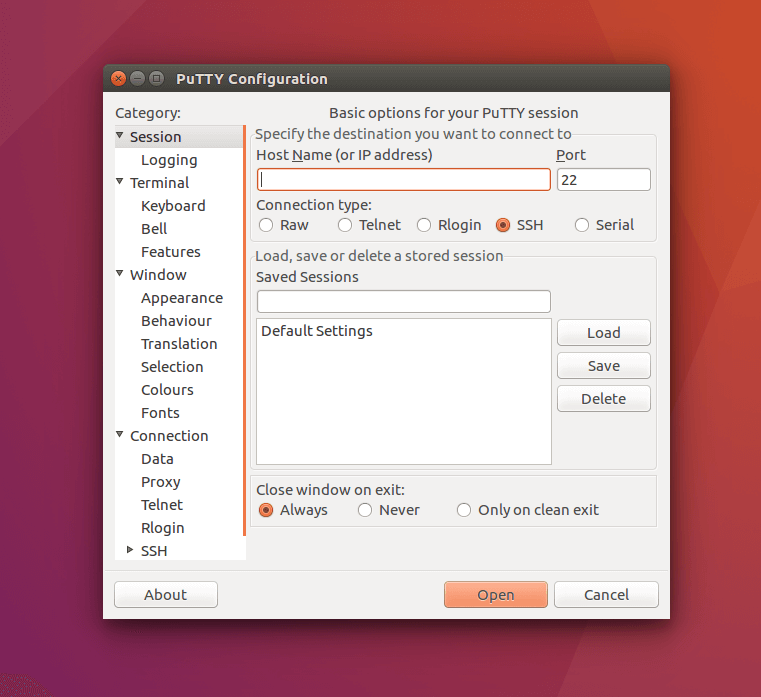Viewport: 761px width, 697px height.
Task: Open Appearance settings
Action: [x=182, y=298]
